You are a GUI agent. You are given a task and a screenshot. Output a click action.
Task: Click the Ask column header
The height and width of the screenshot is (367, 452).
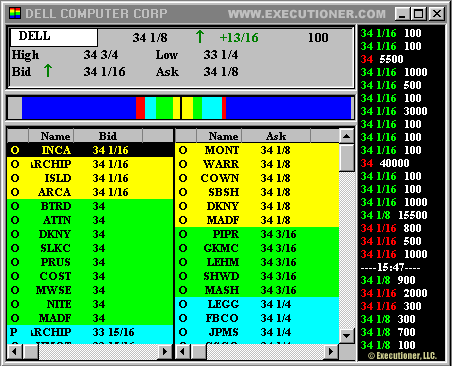276,136
